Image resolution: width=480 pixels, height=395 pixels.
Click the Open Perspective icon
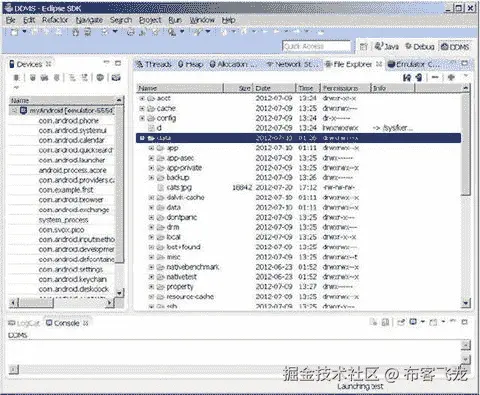364,47
